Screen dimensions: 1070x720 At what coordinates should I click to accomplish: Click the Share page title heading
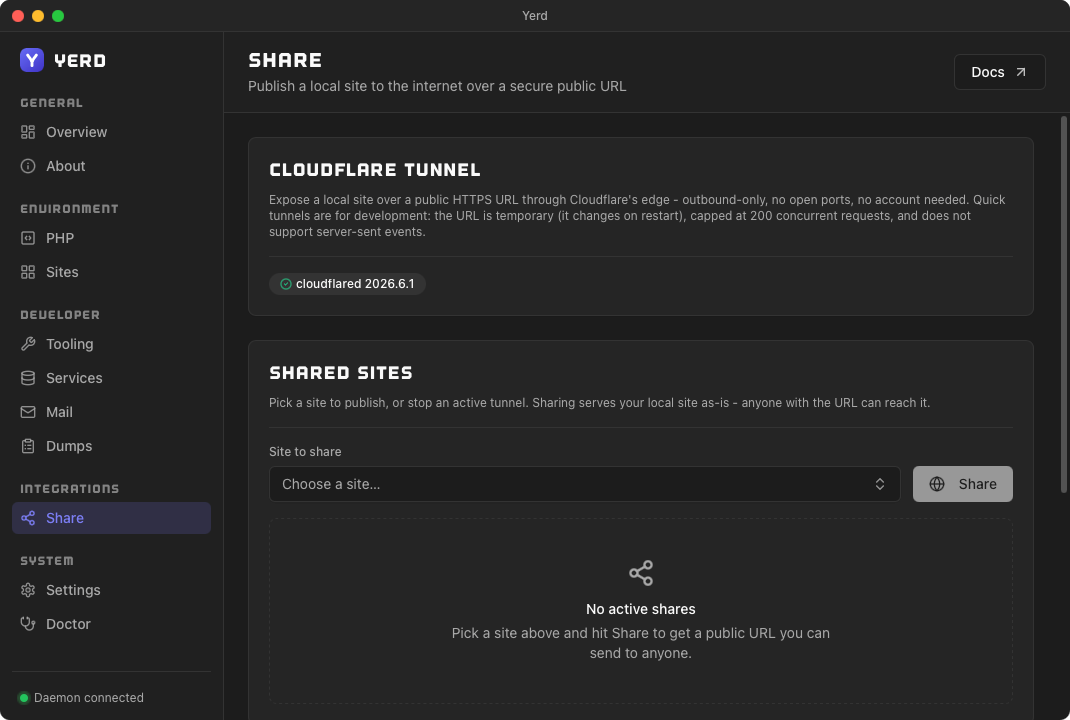[x=285, y=60]
